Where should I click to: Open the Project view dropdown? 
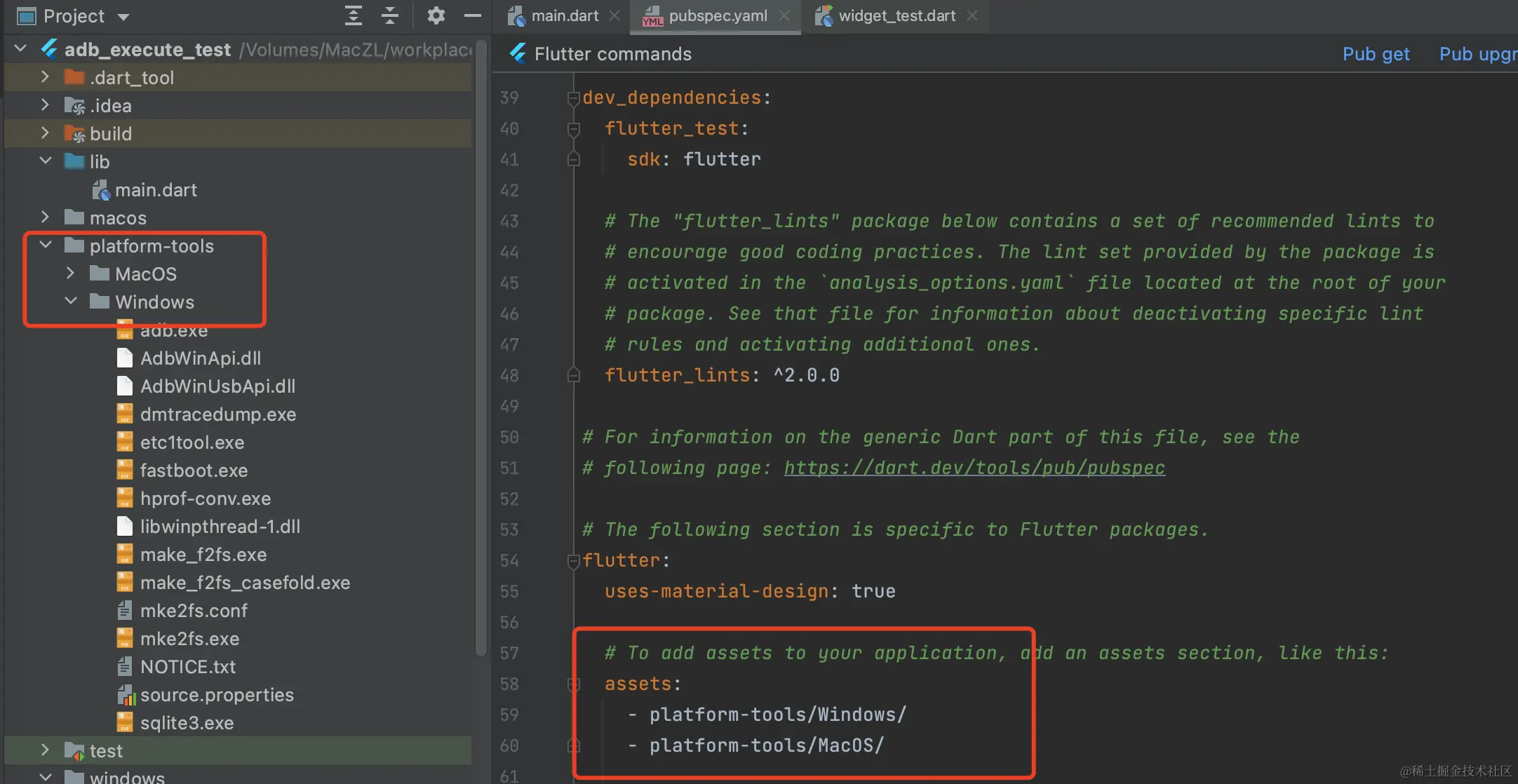pos(123,17)
